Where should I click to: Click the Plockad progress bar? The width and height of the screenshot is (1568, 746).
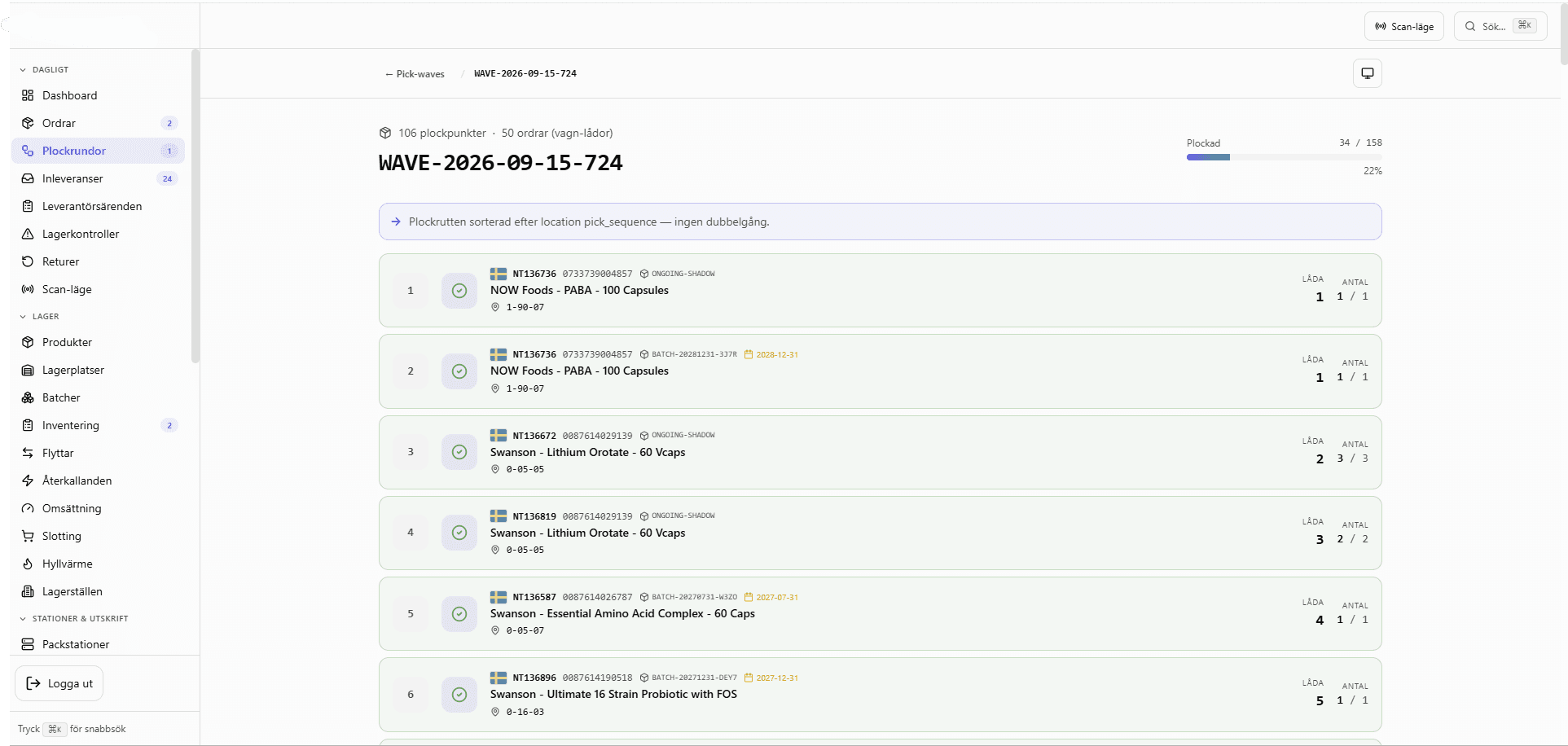coord(1285,157)
